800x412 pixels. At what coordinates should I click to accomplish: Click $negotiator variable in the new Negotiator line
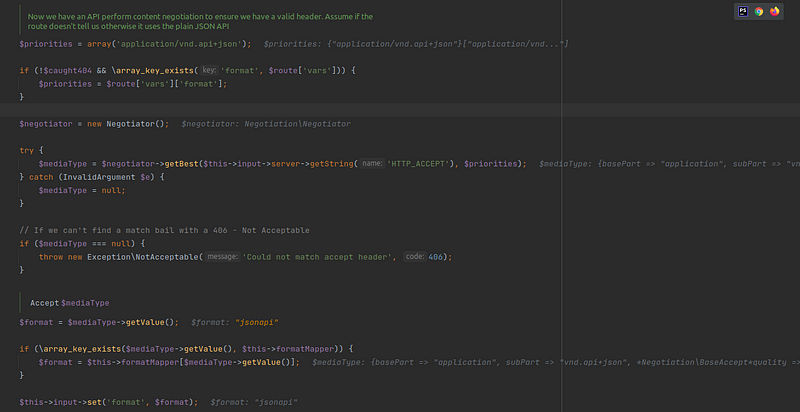tap(46, 124)
